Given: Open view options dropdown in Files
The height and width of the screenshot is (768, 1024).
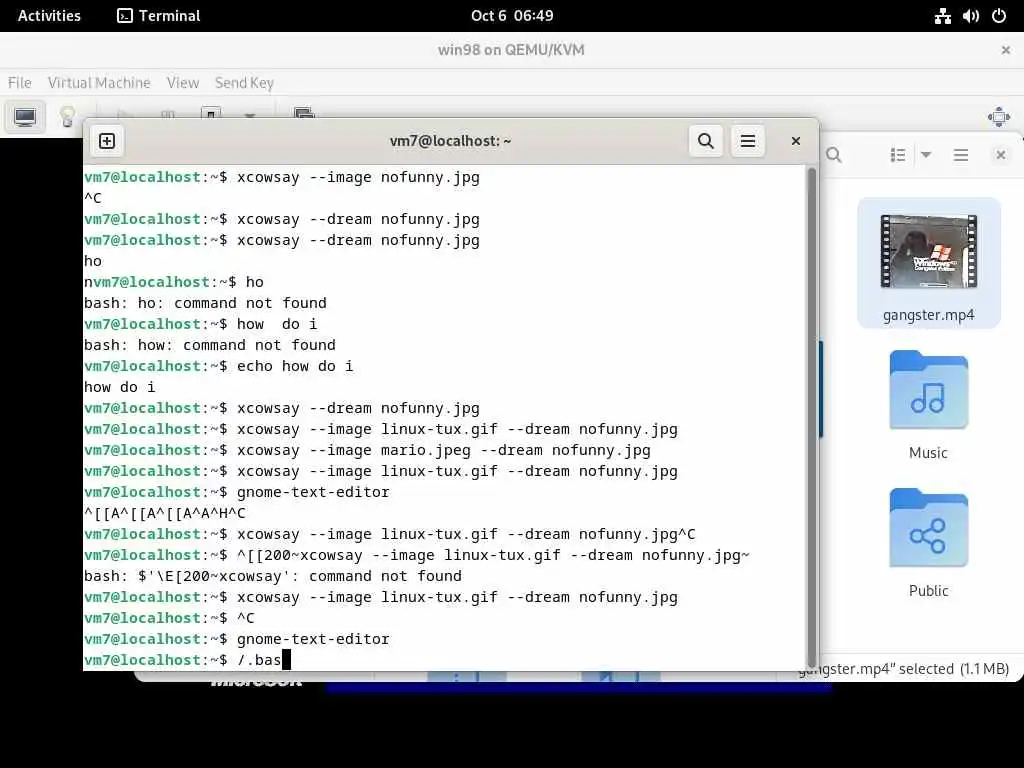Looking at the screenshot, I should (x=926, y=155).
